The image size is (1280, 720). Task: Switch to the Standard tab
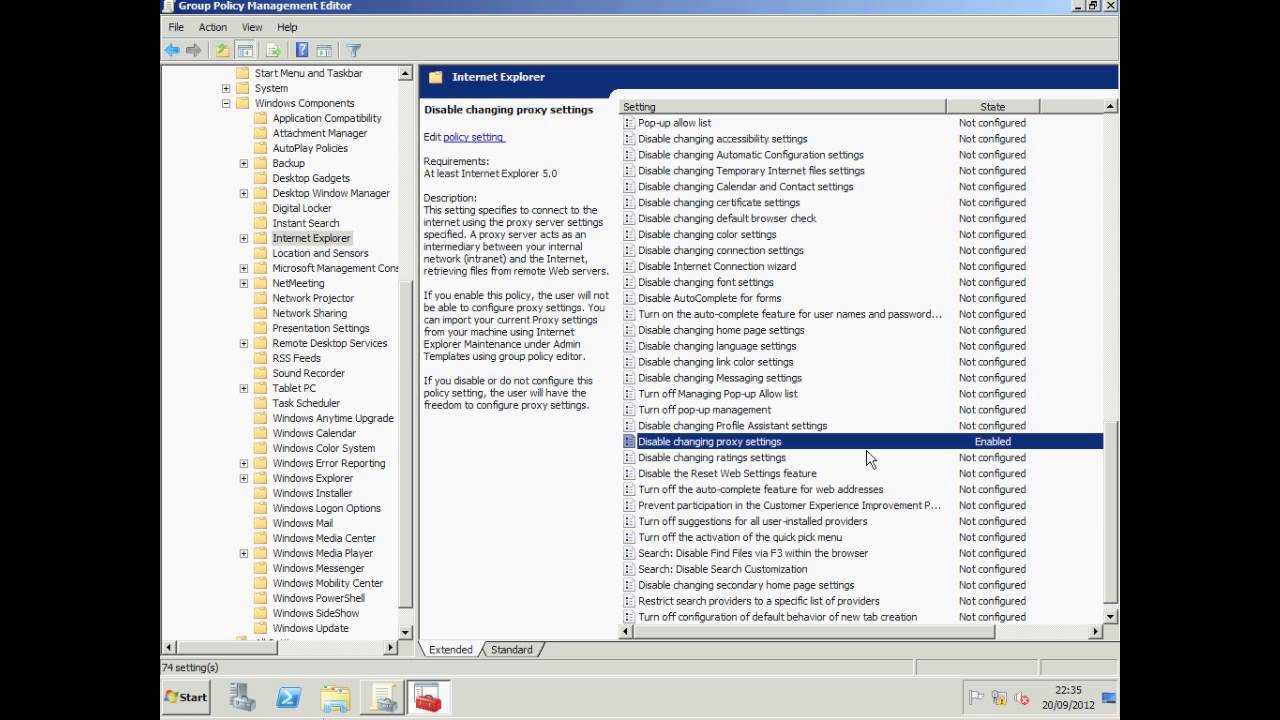[512, 650]
